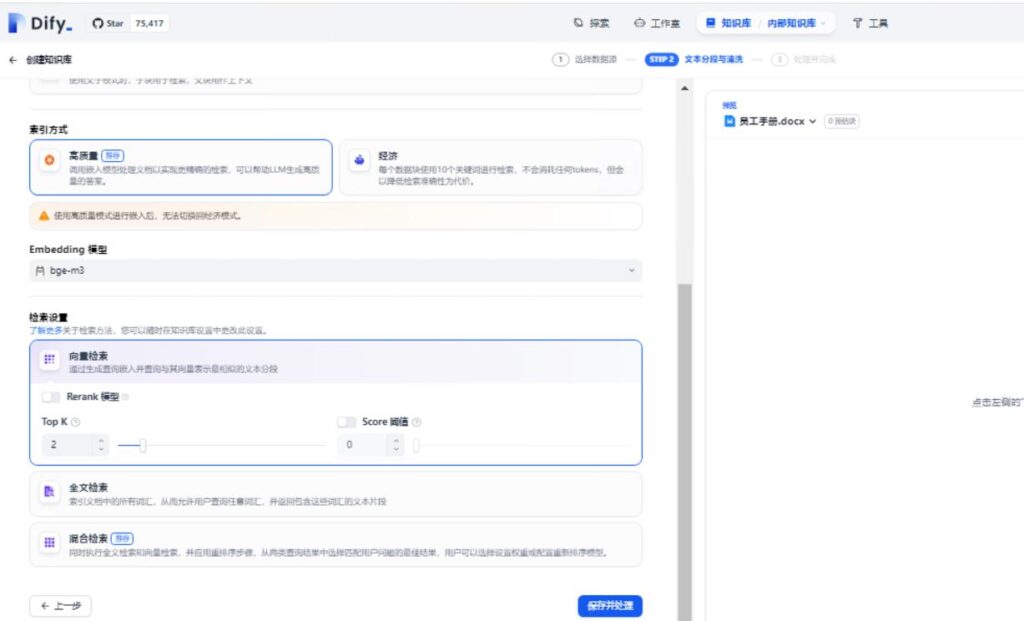Click the Top K slider handle
The width and height of the screenshot is (1024, 621).
(143, 445)
